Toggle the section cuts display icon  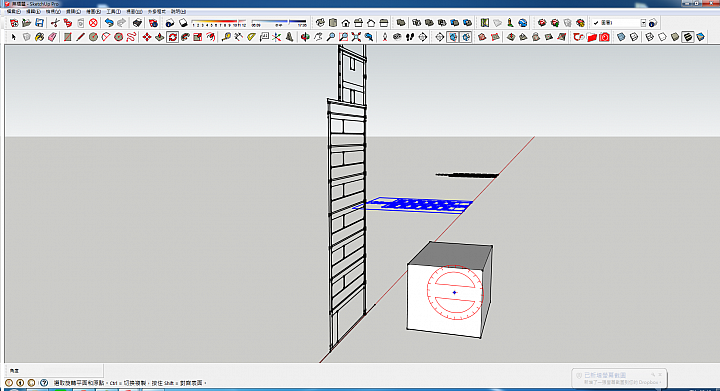coord(466,37)
